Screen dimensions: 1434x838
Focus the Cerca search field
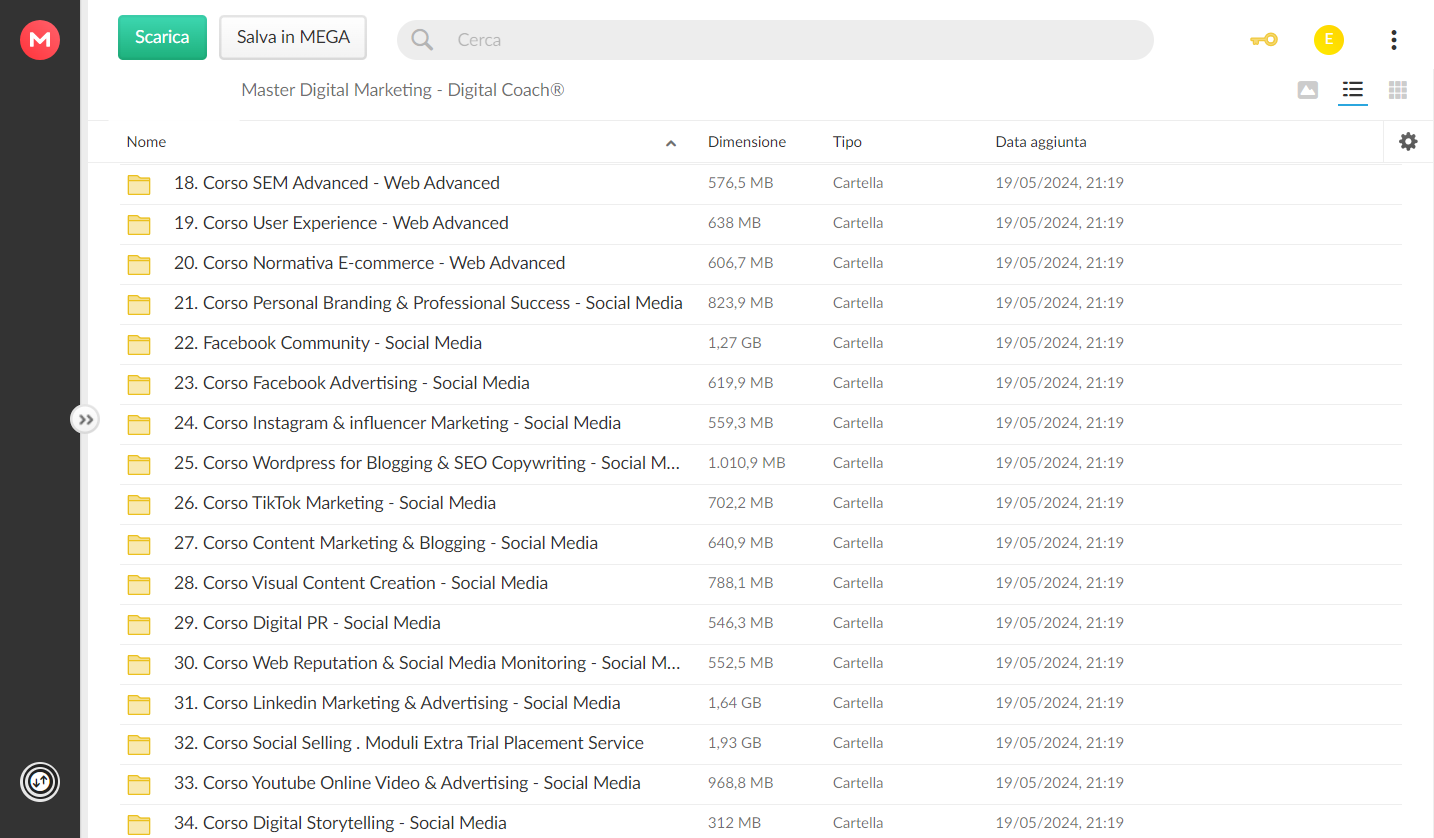coord(775,40)
